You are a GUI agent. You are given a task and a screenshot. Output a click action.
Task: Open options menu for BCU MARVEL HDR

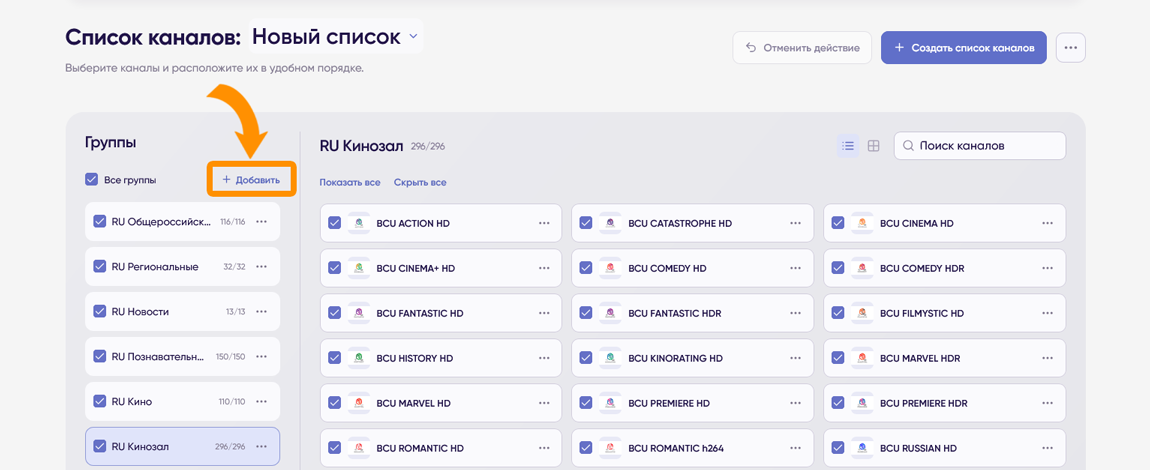1047,359
